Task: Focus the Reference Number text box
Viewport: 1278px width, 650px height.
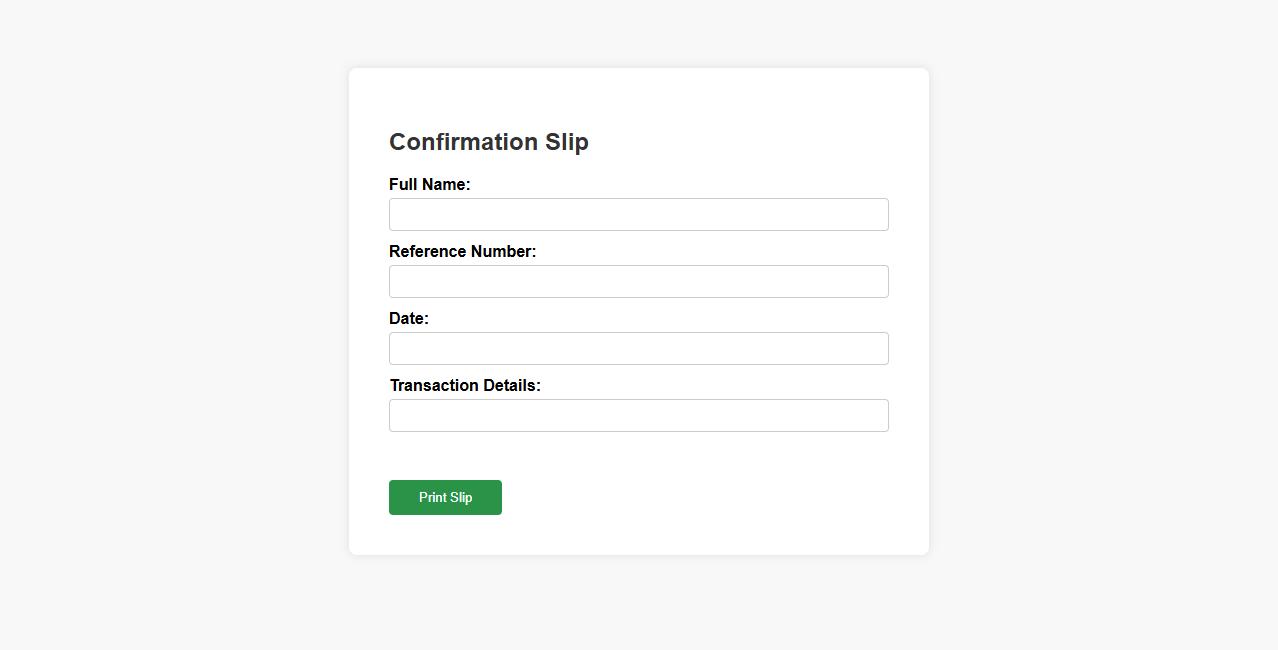Action: point(638,282)
